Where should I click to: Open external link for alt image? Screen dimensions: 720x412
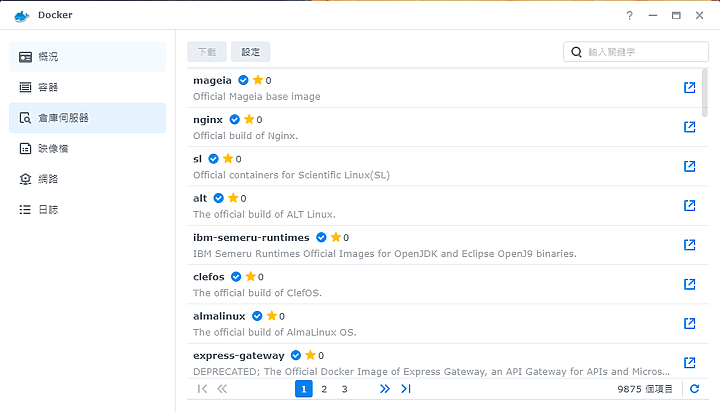(x=689, y=205)
